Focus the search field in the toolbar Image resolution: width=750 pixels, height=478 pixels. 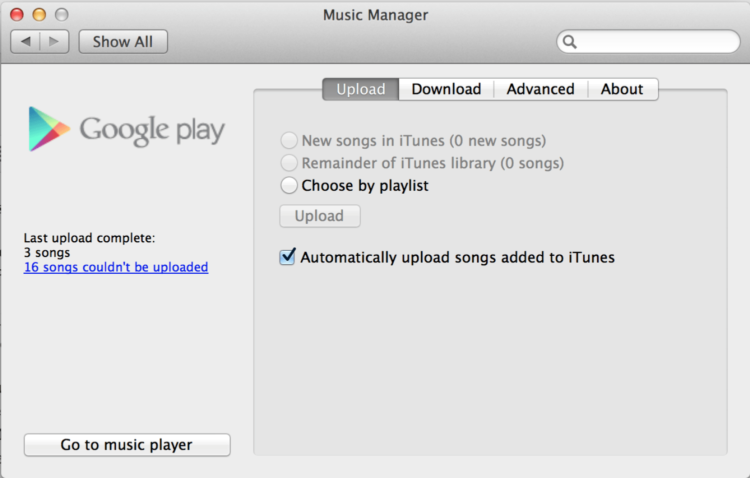coord(658,42)
